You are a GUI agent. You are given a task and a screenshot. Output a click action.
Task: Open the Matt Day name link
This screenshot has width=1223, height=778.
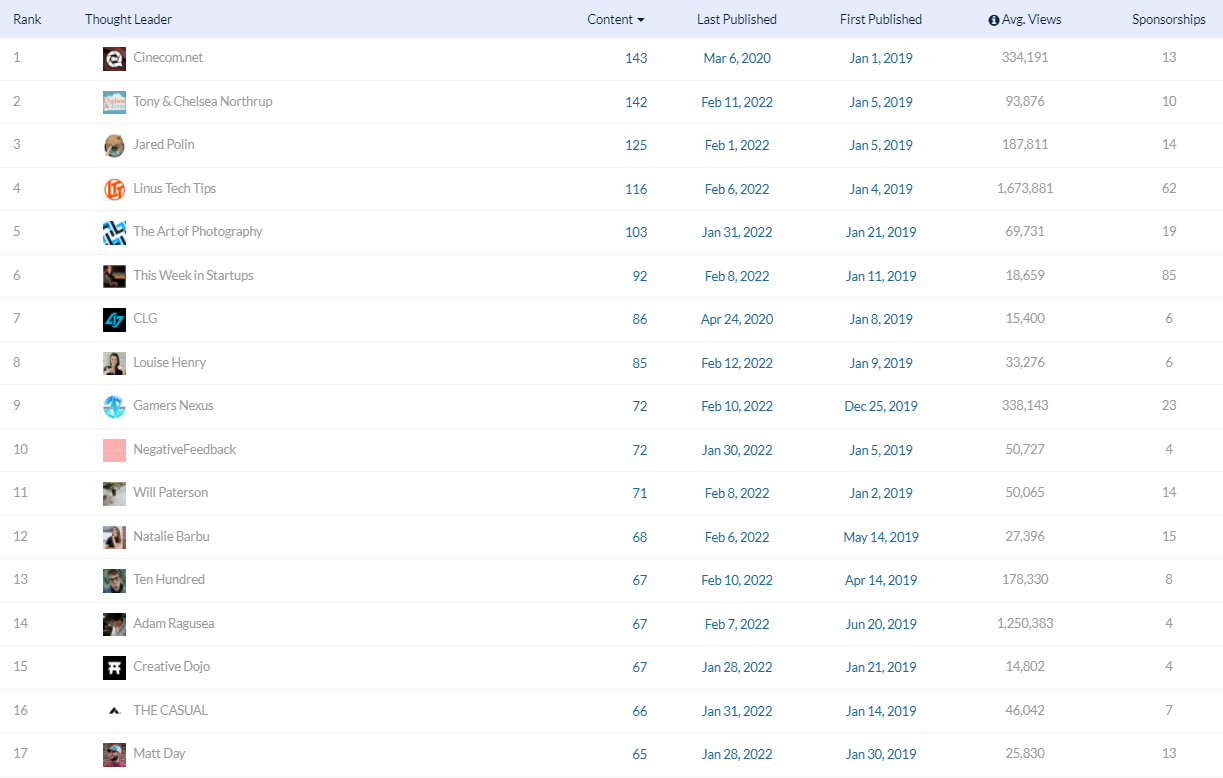click(160, 754)
